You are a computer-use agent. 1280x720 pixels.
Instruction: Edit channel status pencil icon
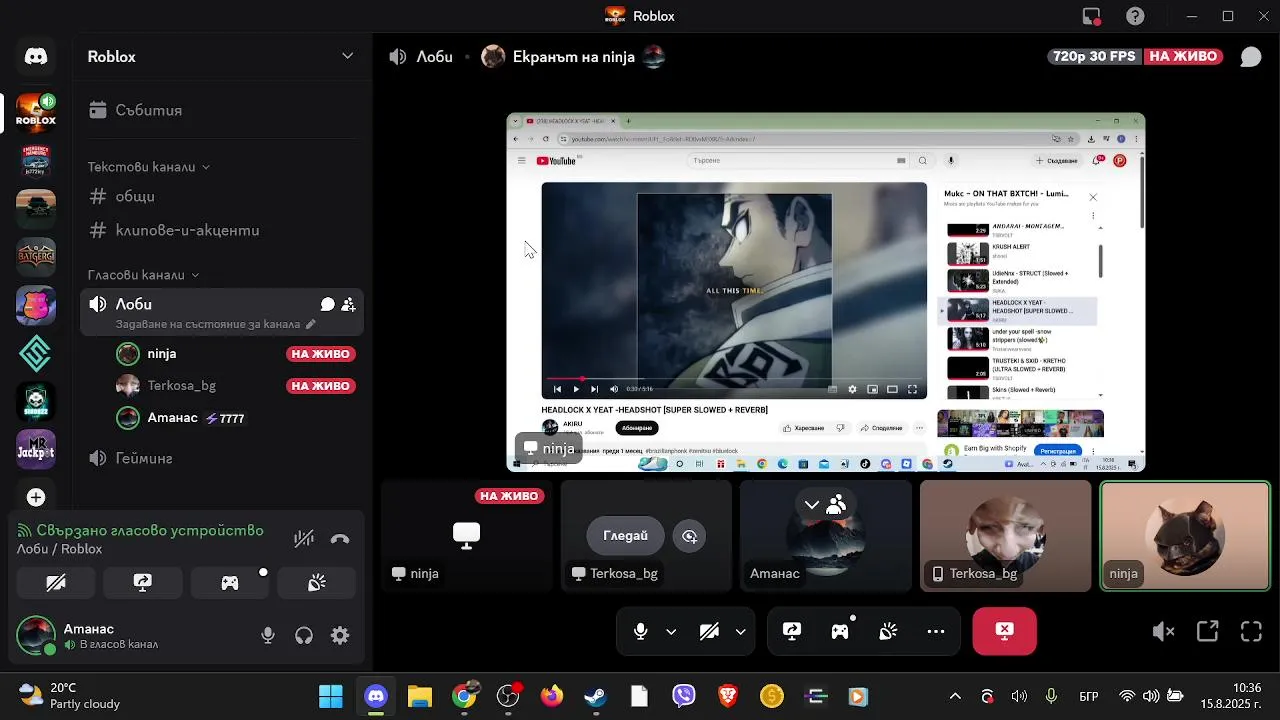(x=310, y=324)
